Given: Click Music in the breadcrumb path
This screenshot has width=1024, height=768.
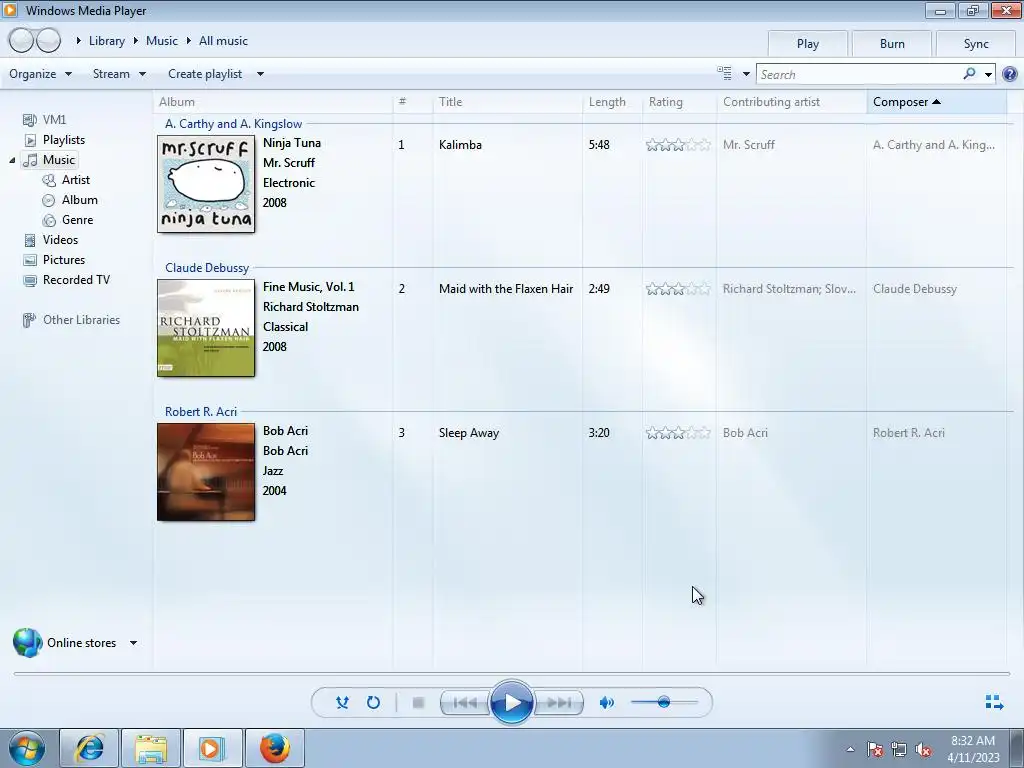Looking at the screenshot, I should [x=161, y=40].
